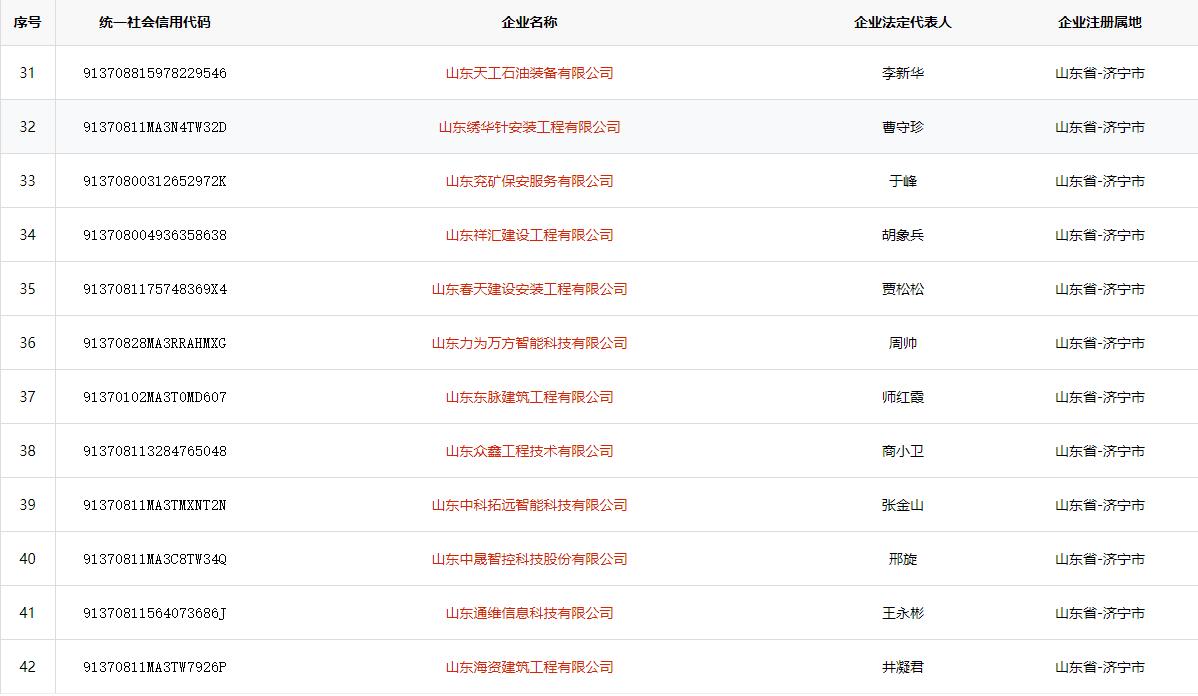Click 山东东脉建筑工程有限公司 link
The height and width of the screenshot is (696, 1198).
coord(529,397)
